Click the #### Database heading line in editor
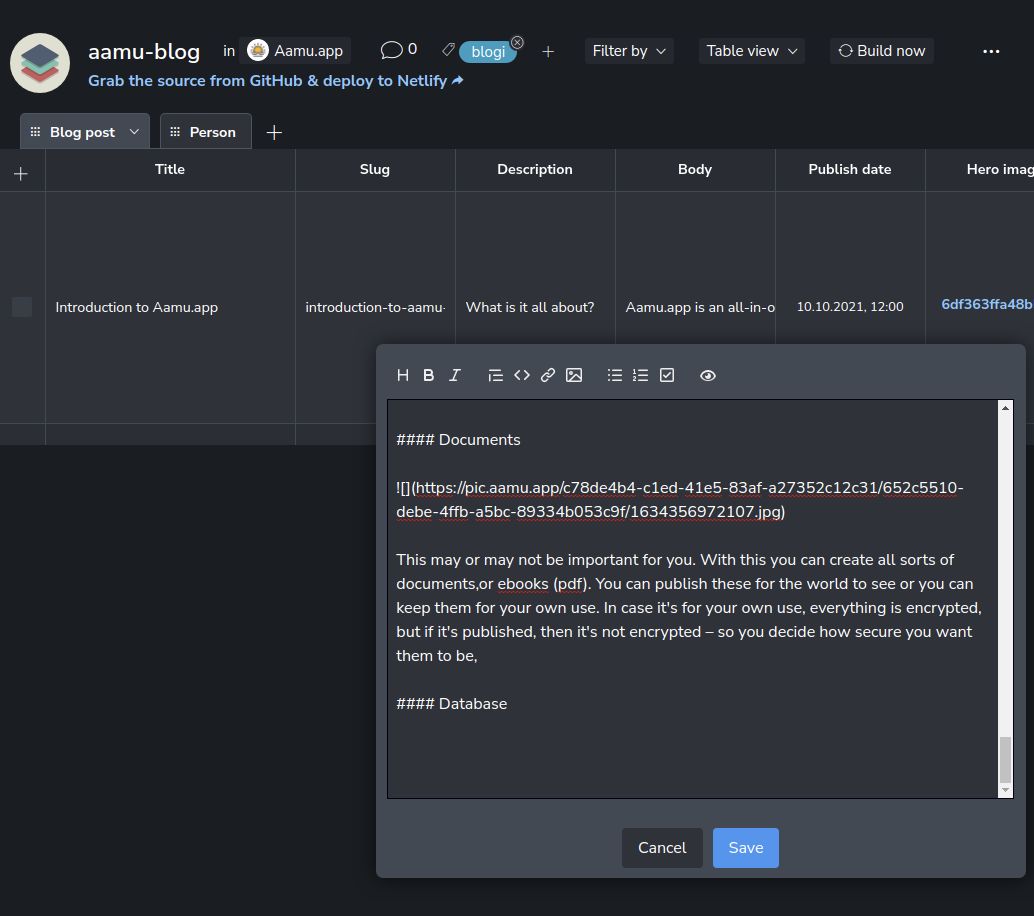This screenshot has width=1034, height=916. [x=451, y=704]
